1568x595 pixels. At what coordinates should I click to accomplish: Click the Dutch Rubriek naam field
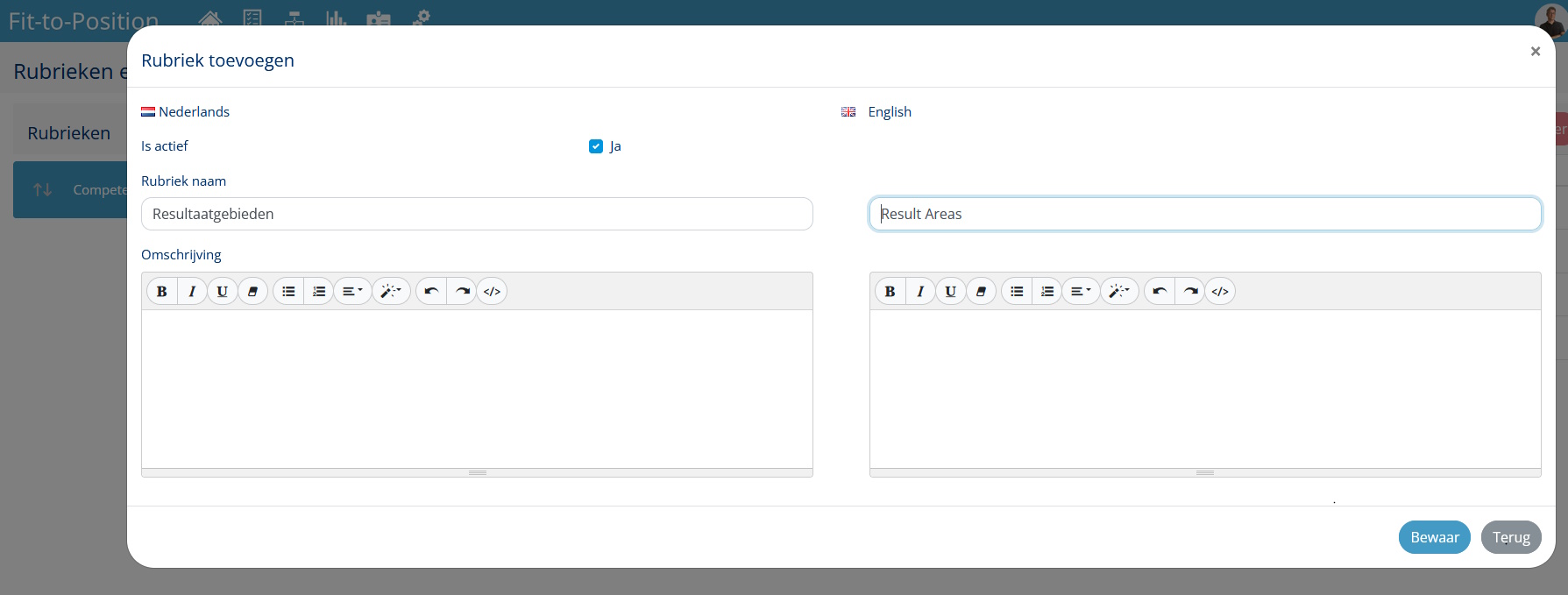coord(477,214)
